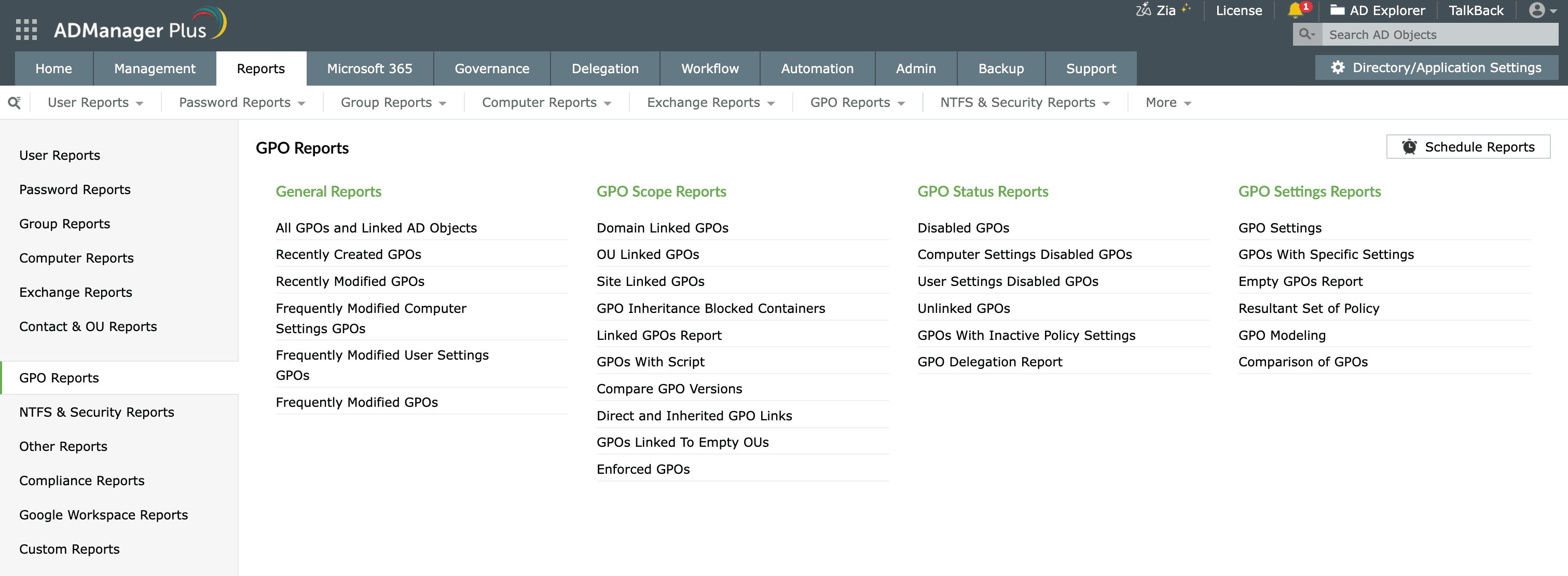The height and width of the screenshot is (576, 1568).
Task: Switch to the Automation tab
Action: [817, 68]
